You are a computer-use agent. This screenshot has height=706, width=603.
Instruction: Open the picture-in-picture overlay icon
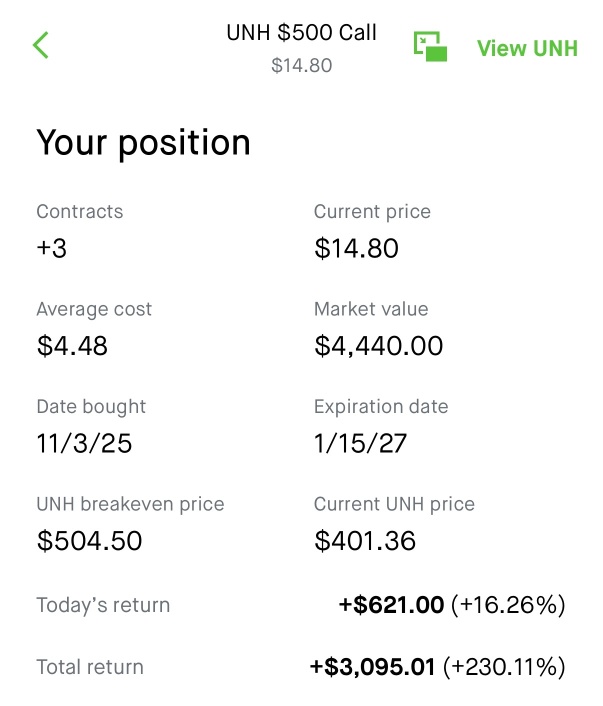pos(431,46)
